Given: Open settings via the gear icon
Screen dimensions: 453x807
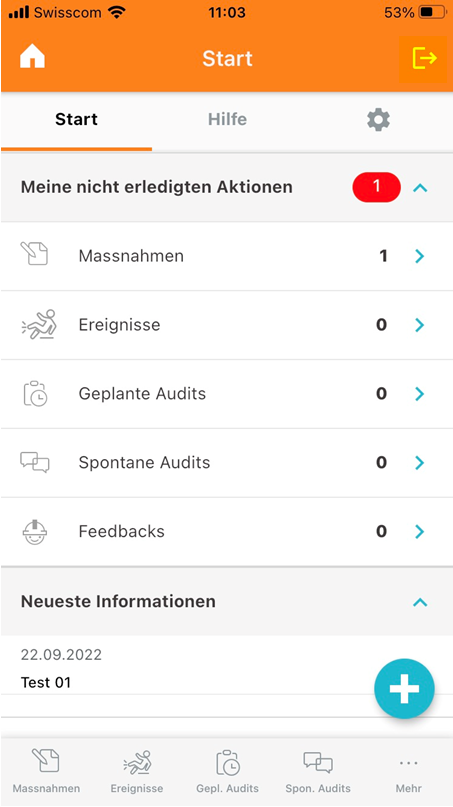Looking at the screenshot, I should pyautogui.click(x=378, y=120).
